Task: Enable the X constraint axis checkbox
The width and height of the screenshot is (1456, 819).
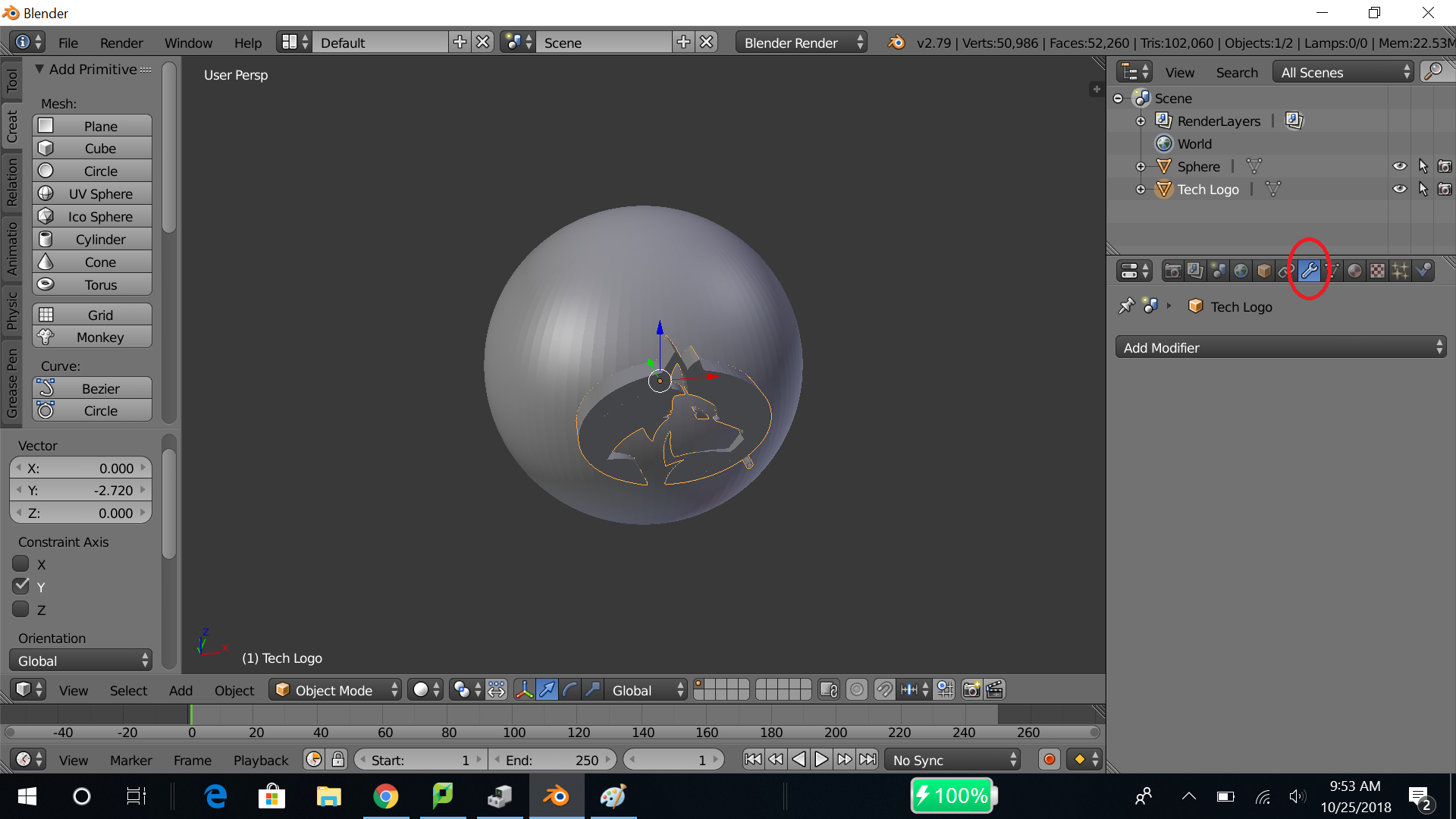Action: pyautogui.click(x=21, y=564)
